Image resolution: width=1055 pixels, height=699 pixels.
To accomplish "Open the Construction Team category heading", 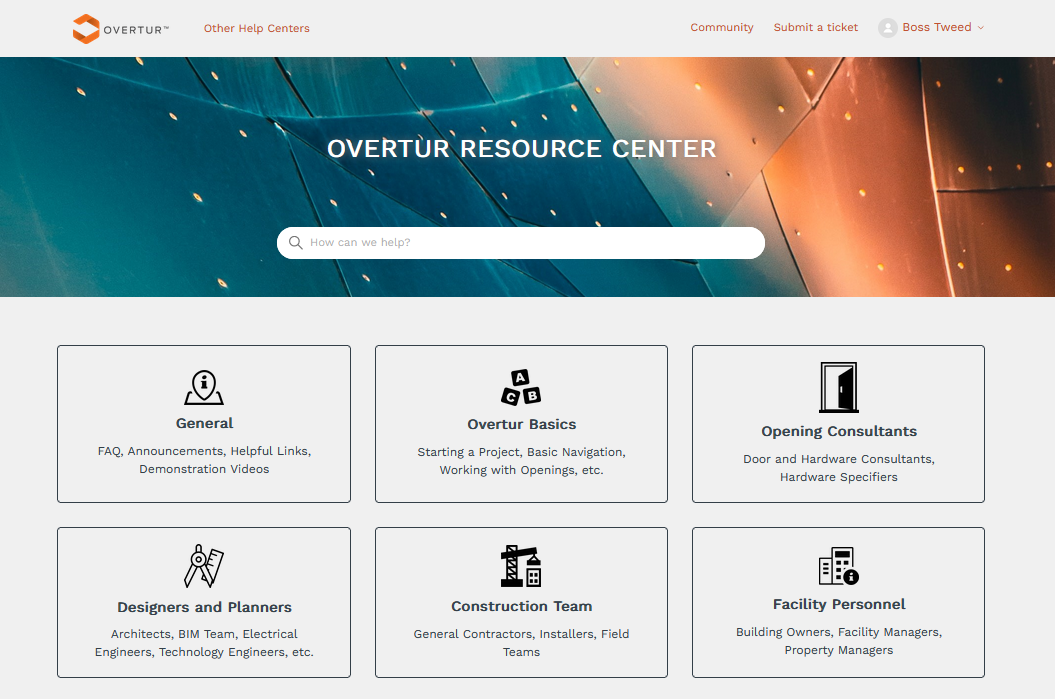I will [x=521, y=606].
